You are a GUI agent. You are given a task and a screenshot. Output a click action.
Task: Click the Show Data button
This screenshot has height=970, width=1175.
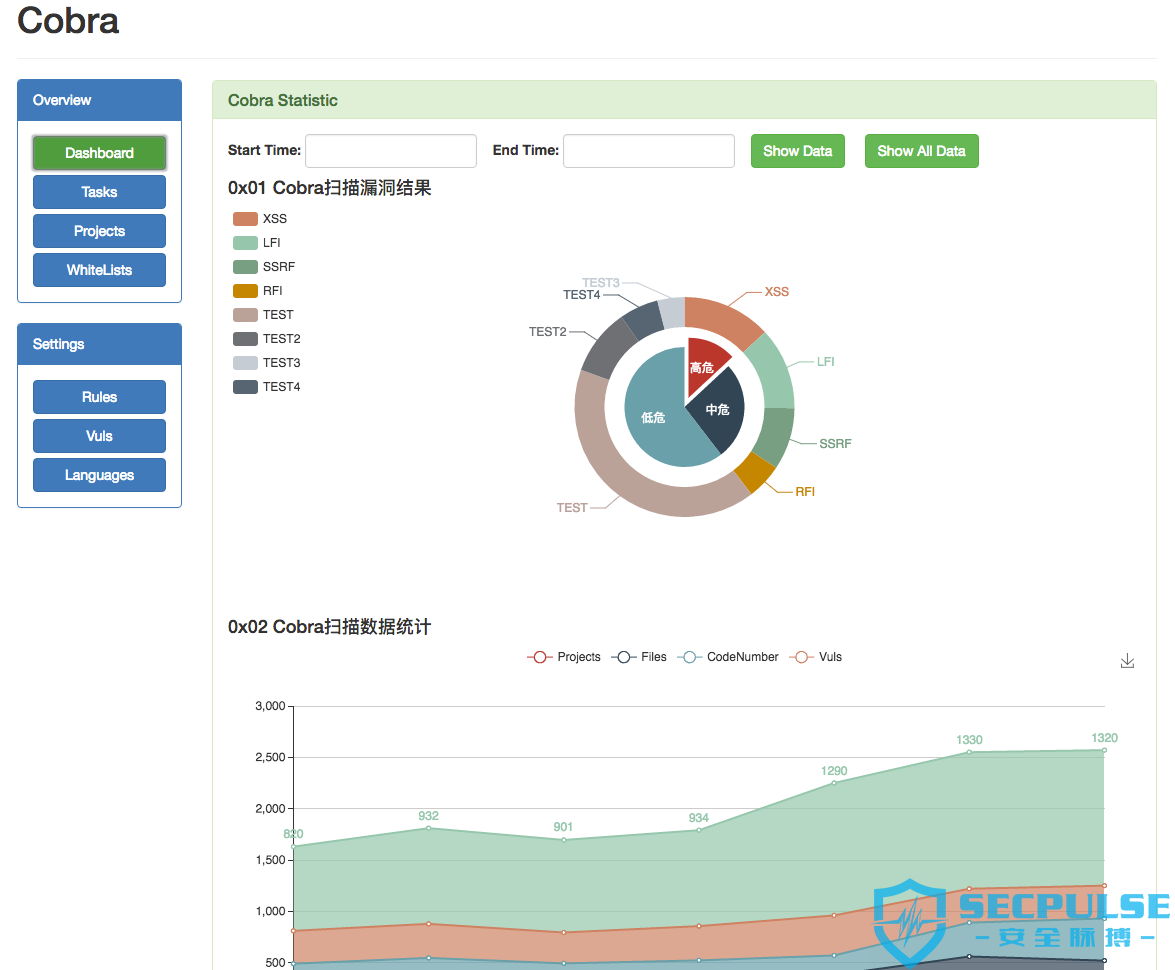click(797, 151)
